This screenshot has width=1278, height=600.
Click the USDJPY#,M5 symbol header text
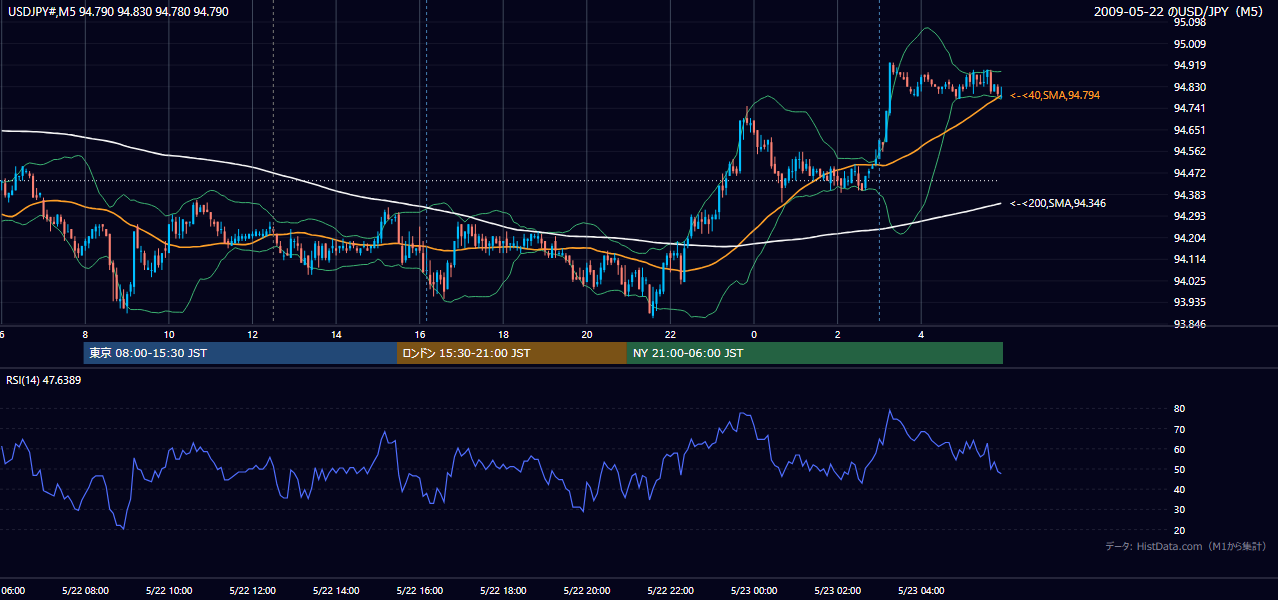point(116,12)
